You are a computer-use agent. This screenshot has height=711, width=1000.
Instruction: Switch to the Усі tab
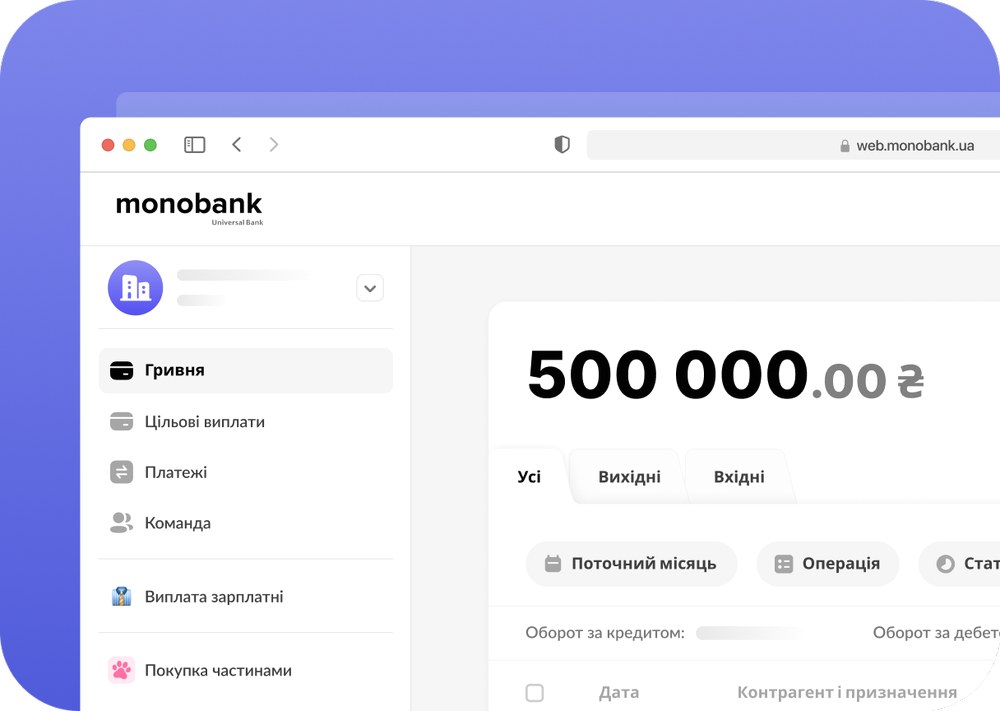click(529, 477)
